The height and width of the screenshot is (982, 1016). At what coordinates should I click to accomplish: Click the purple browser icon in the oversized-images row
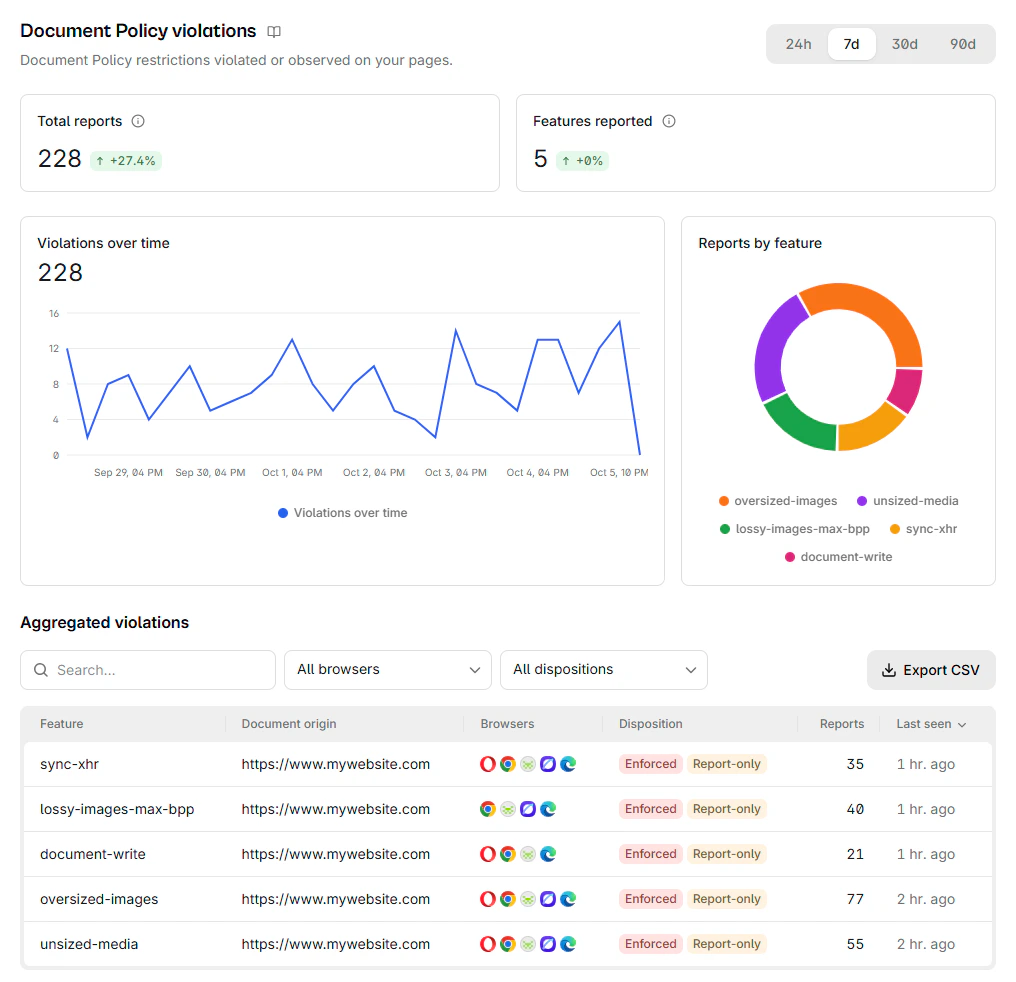[548, 899]
